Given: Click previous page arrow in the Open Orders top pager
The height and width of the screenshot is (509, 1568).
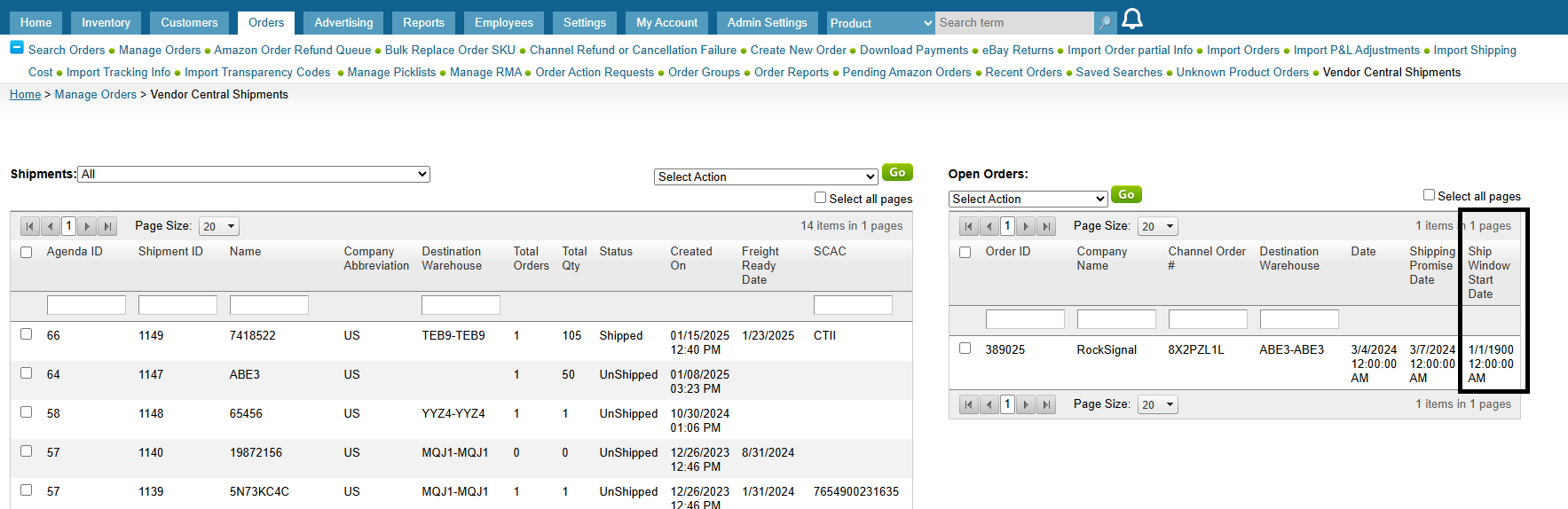Looking at the screenshot, I should click(x=989, y=226).
